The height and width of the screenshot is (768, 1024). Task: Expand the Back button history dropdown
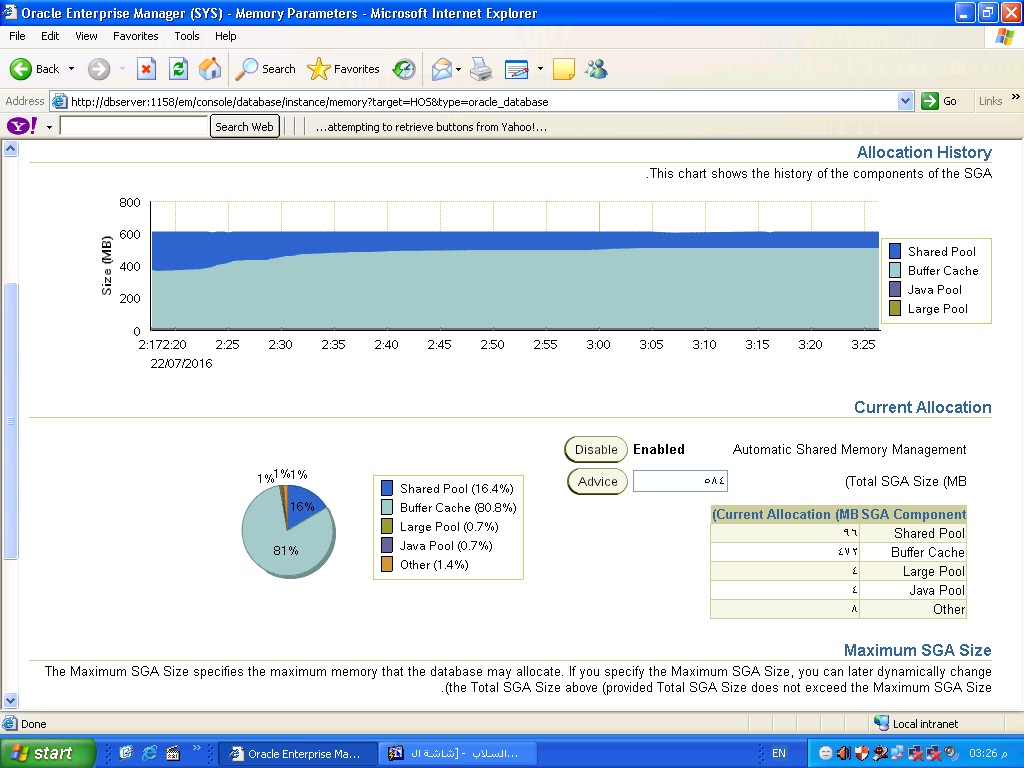[71, 69]
